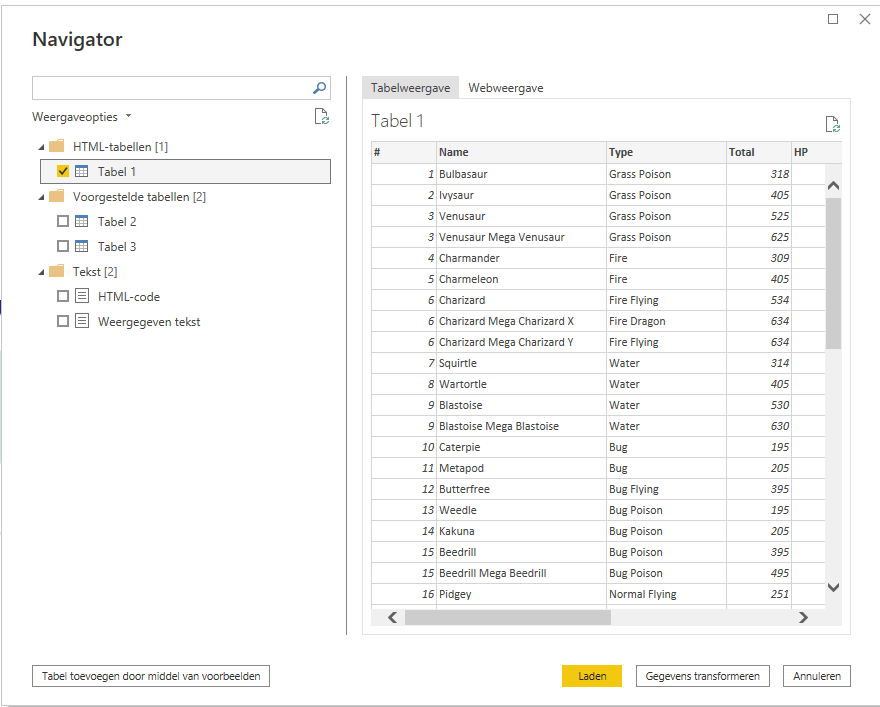This screenshot has height=707, width=880.
Task: Click the vertical scrollbar down arrow
Action: (833, 587)
